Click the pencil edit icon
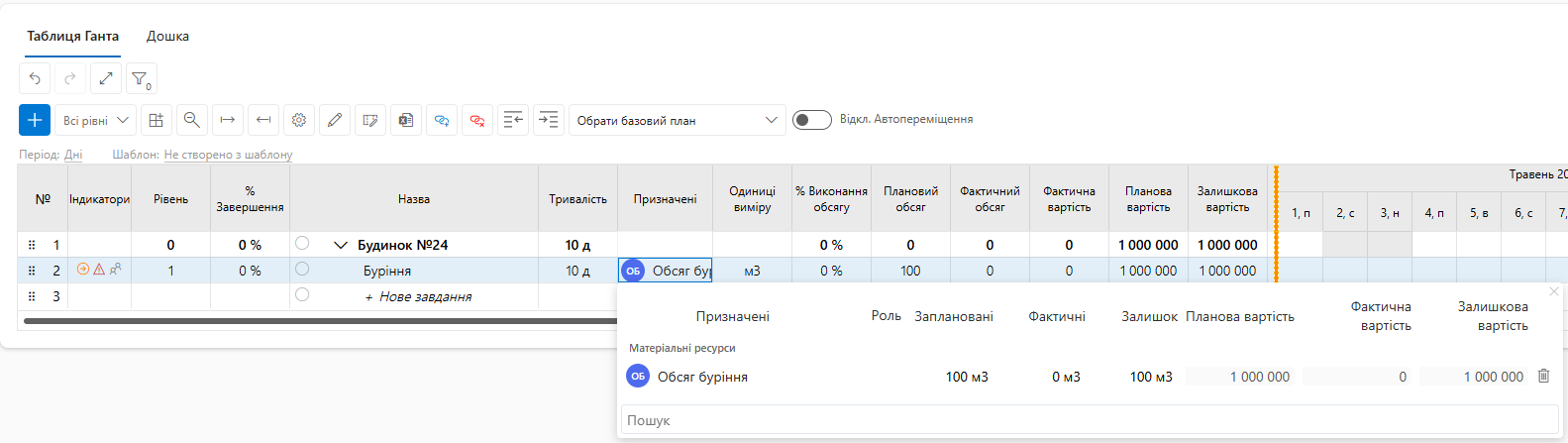Image resolution: width=1568 pixels, height=443 pixels. [x=335, y=120]
